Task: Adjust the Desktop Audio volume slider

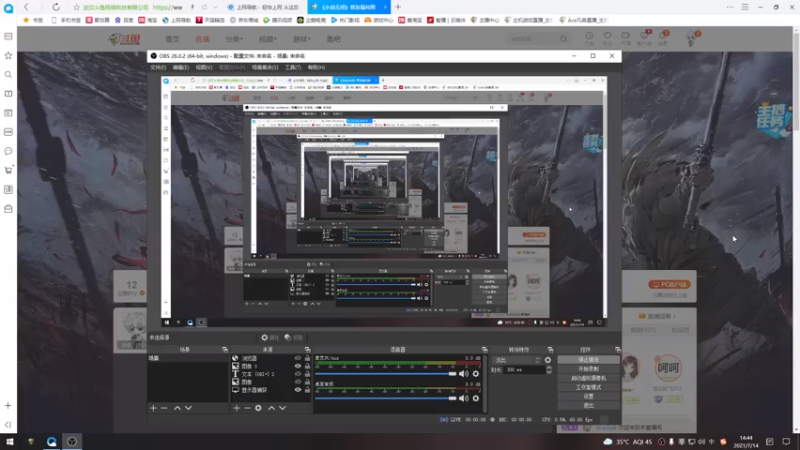Action: 386,398
